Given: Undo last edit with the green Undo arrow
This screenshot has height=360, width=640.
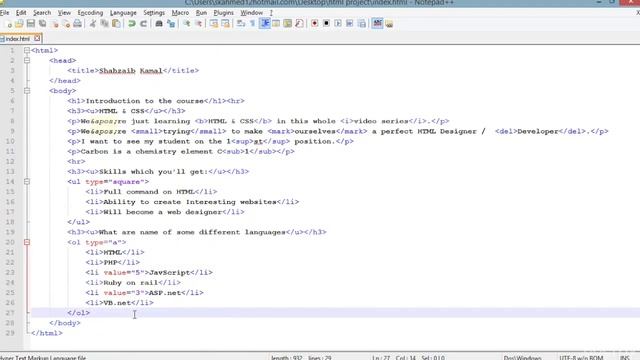Looking at the screenshot, I should [x=131, y=24].
